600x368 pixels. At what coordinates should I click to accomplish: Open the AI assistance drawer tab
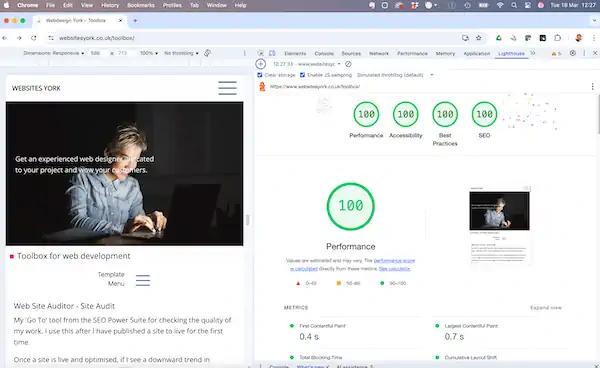(x=354, y=366)
